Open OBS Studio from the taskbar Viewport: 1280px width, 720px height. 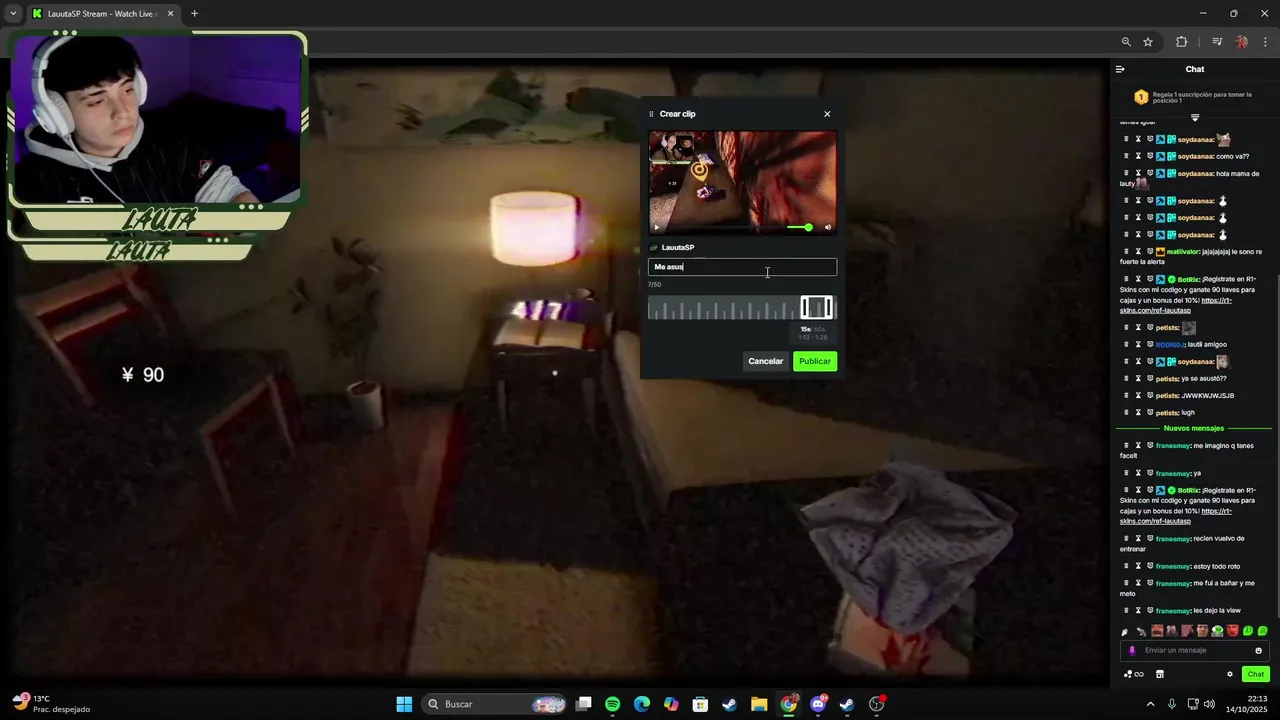876,704
